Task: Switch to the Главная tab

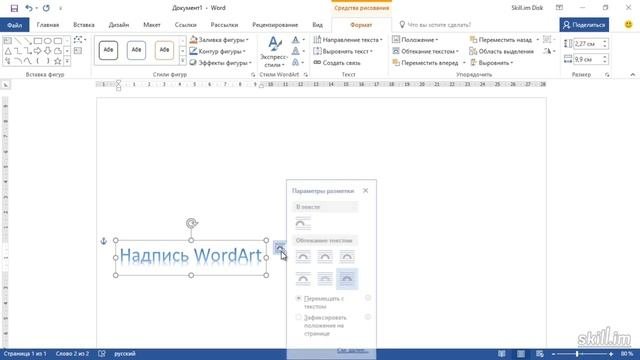Action: click(48, 25)
